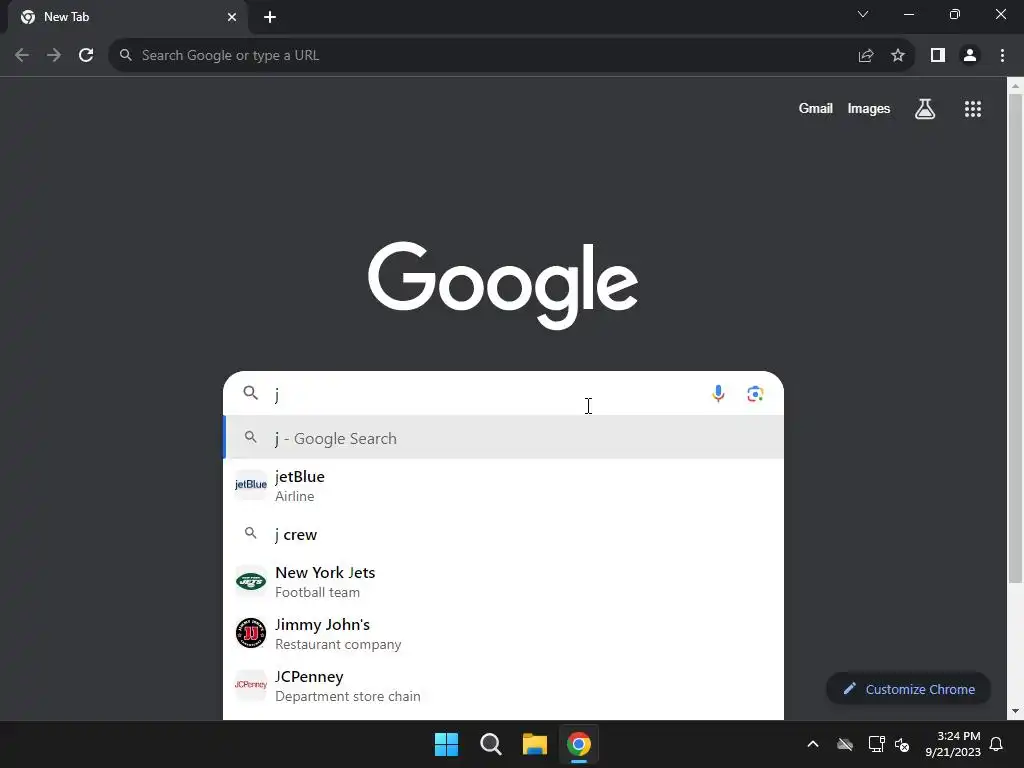Click the address bar field
This screenshot has width=1024, height=768.
click(x=483, y=56)
